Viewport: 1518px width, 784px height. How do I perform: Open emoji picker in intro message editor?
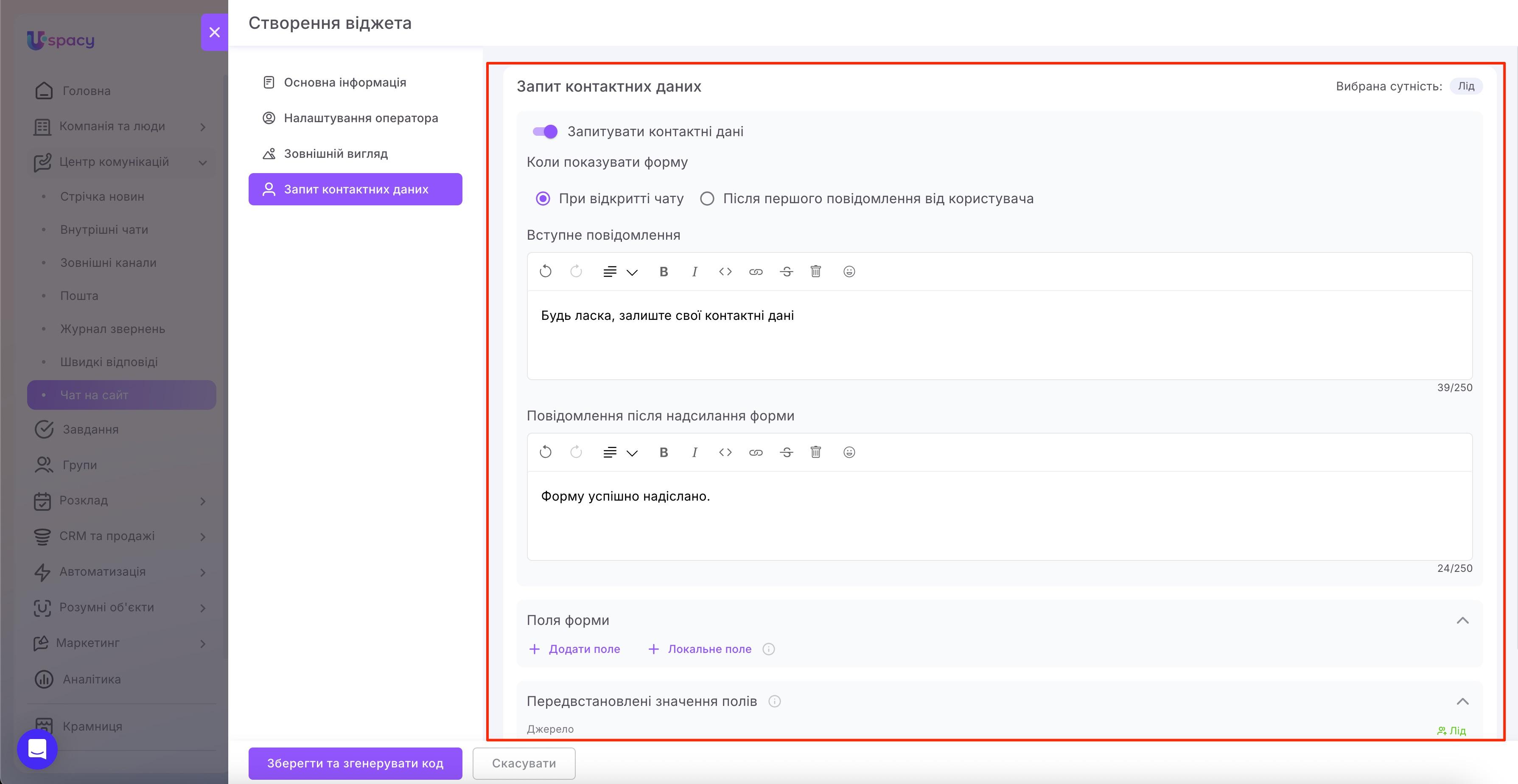pyautogui.click(x=849, y=272)
